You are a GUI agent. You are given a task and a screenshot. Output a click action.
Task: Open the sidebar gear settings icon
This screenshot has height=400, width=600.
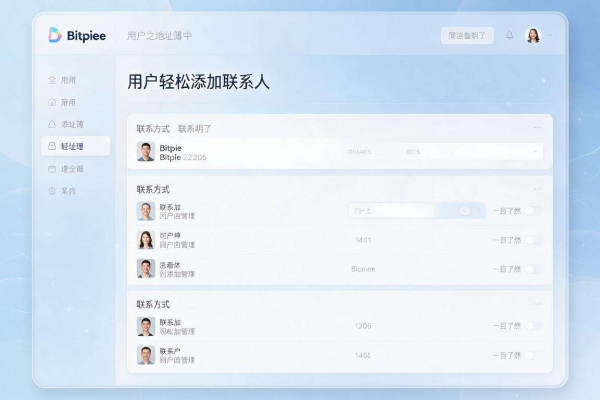click(x=52, y=191)
